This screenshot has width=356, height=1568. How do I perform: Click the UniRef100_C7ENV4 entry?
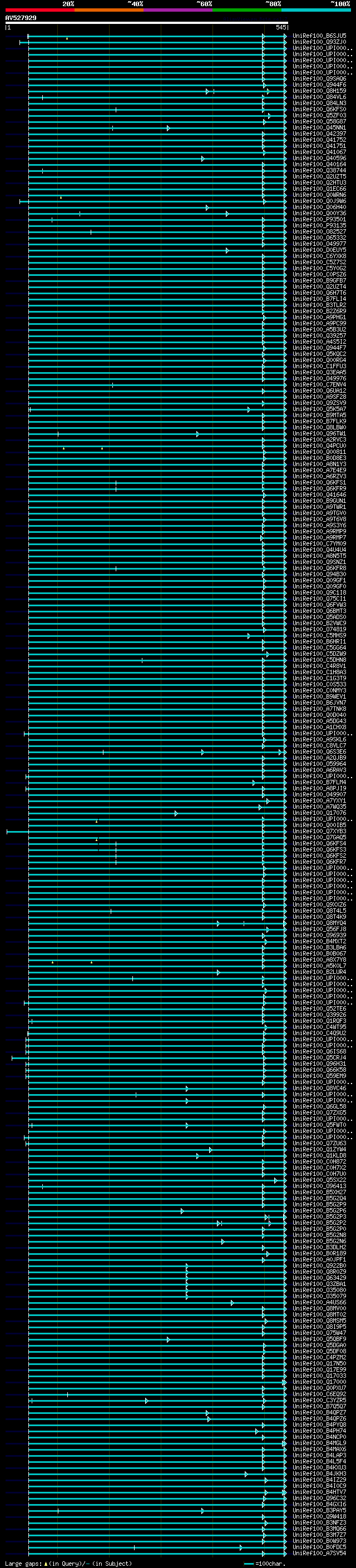point(319,385)
